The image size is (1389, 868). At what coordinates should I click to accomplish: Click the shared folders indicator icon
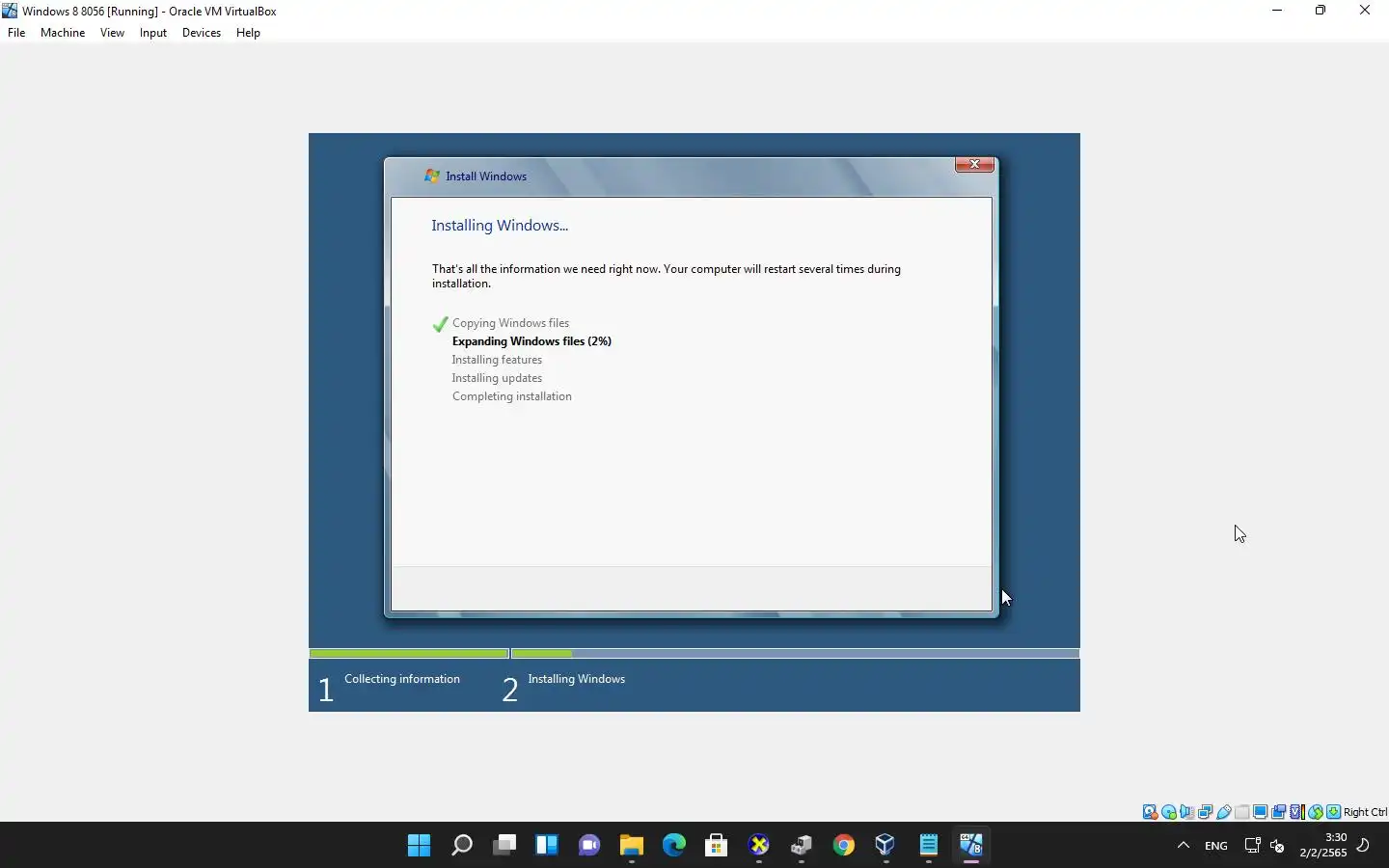pos(1241,812)
